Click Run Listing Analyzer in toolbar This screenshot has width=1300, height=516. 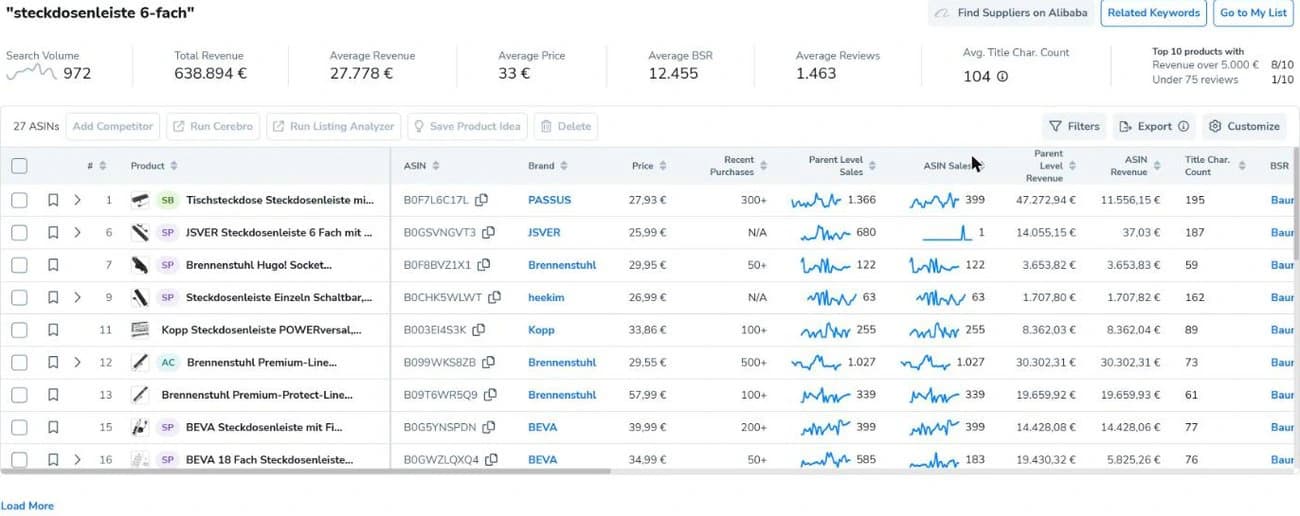click(x=333, y=127)
